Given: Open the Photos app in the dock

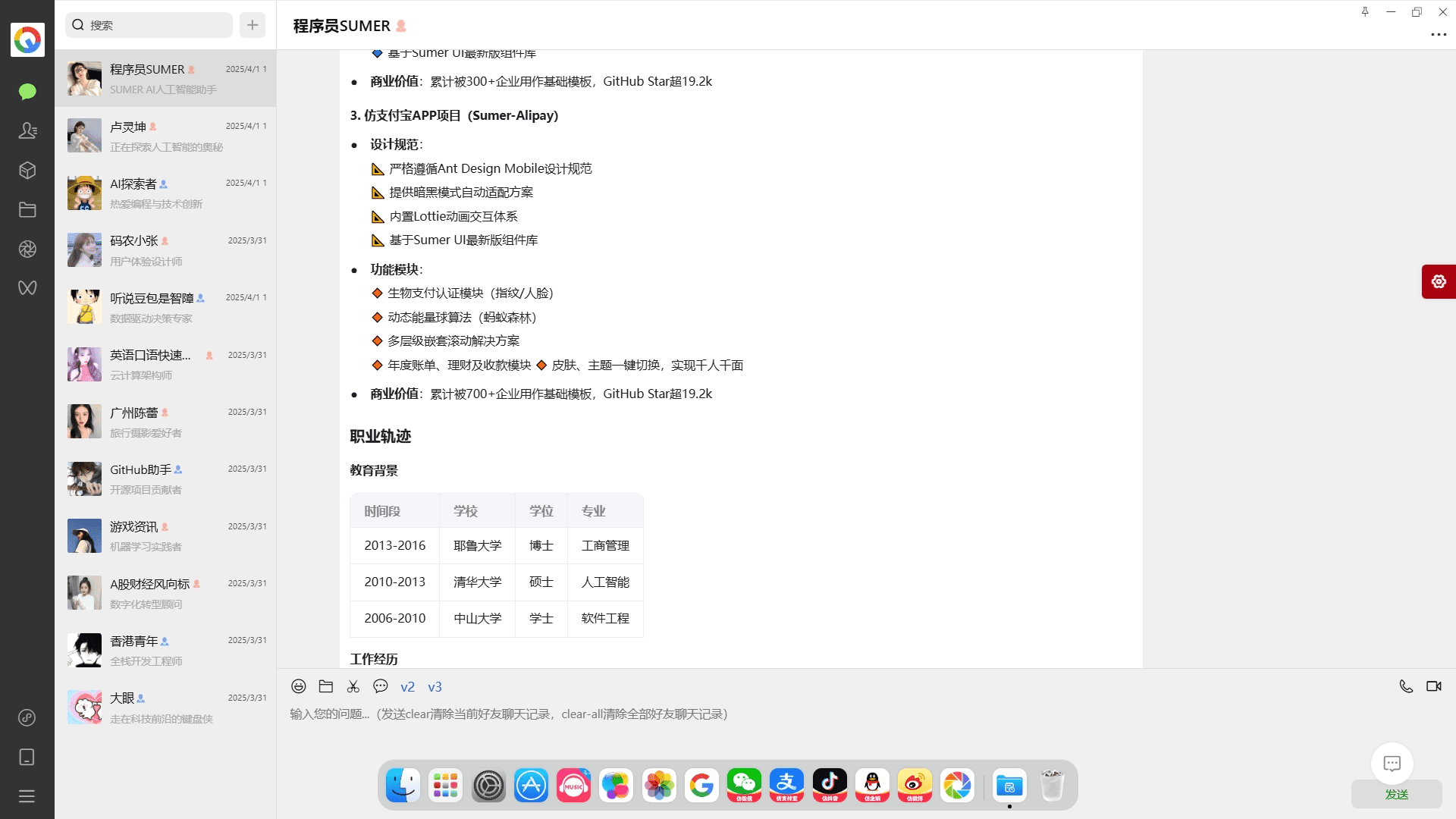Looking at the screenshot, I should tap(659, 786).
